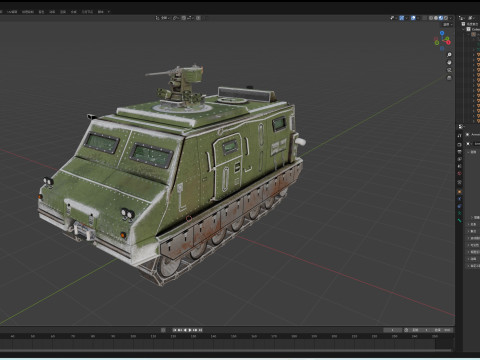Screen dimensions: 480x360
Task: Switch to the UV Editing workspace tab
Action: (12, 12)
